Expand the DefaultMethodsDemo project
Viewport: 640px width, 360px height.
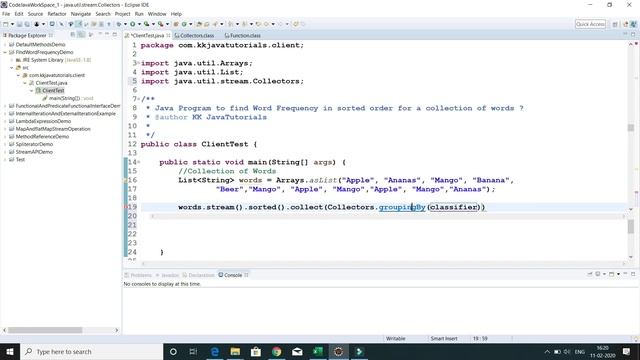click(x=4, y=44)
